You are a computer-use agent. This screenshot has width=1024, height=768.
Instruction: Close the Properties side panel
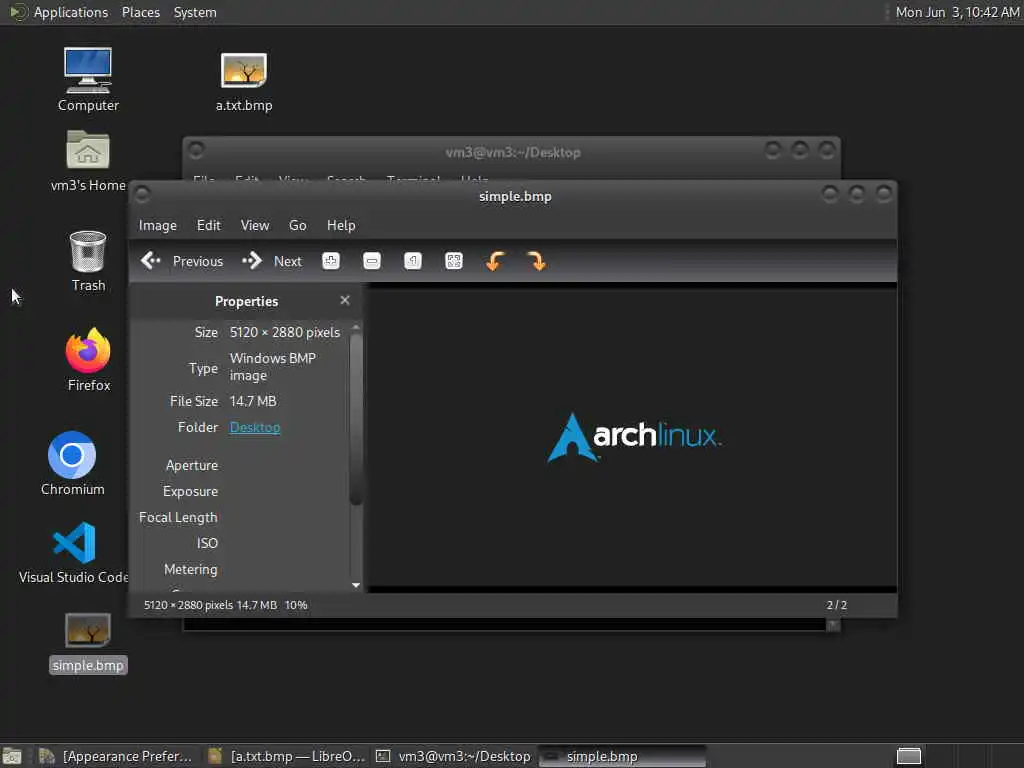[345, 300]
